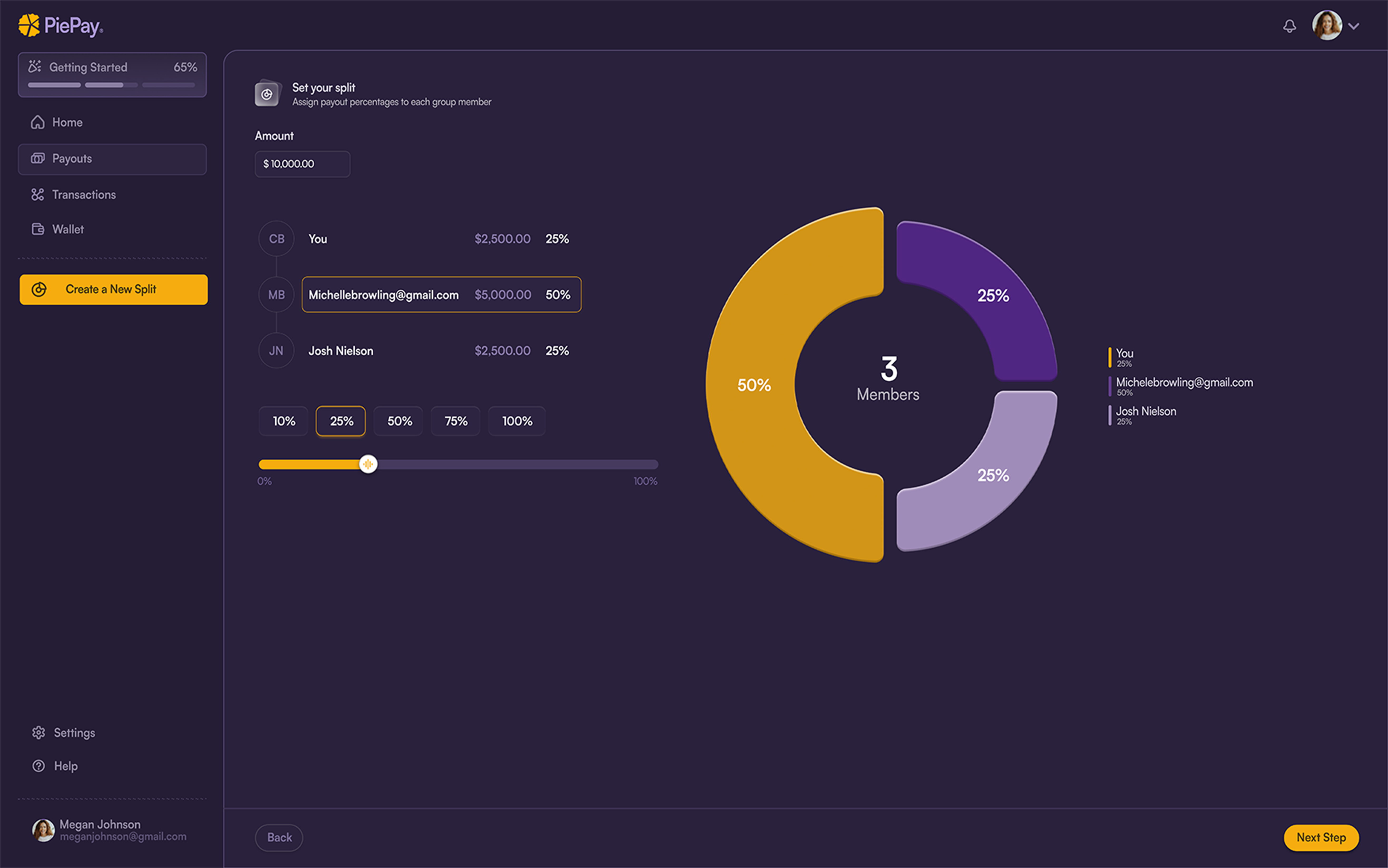Select the Josh Nielson row
Screen dimensions: 1388x868
[441, 351]
